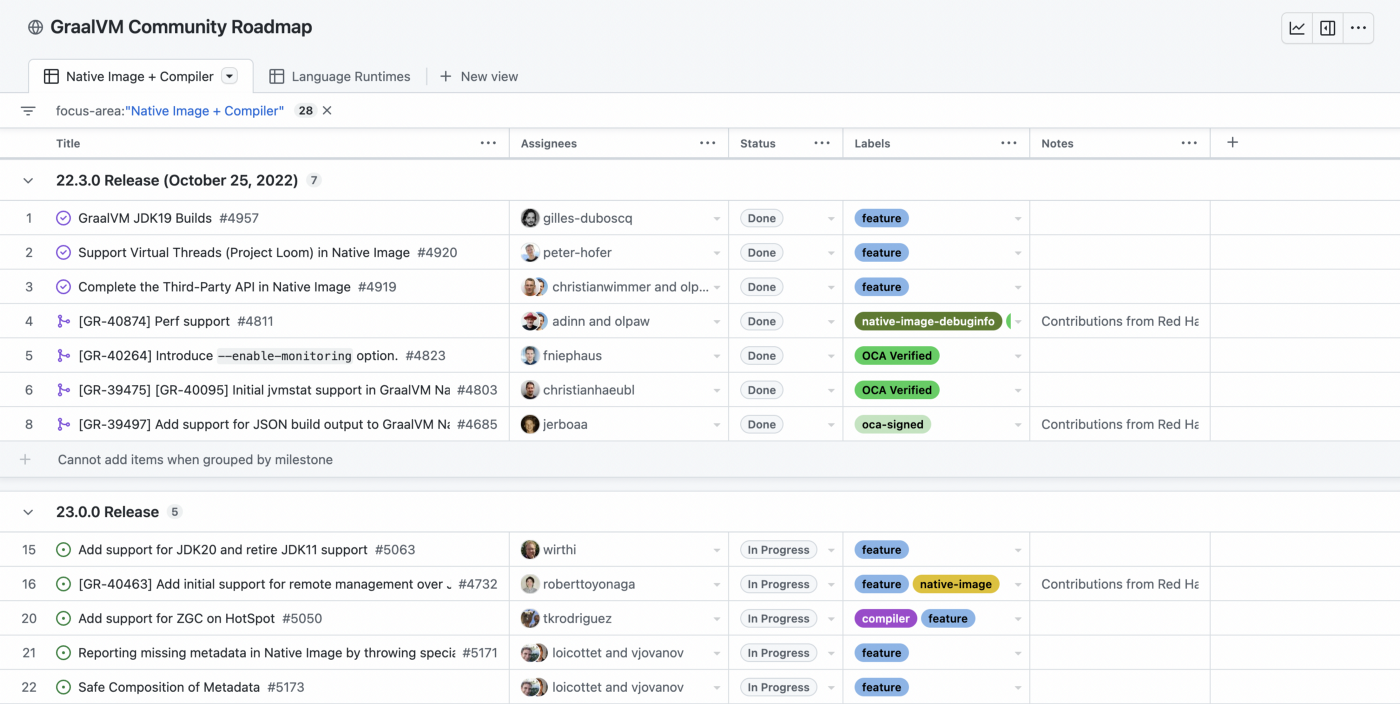Open the insights chart icon
The height and width of the screenshot is (704, 1400).
[x=1297, y=28]
